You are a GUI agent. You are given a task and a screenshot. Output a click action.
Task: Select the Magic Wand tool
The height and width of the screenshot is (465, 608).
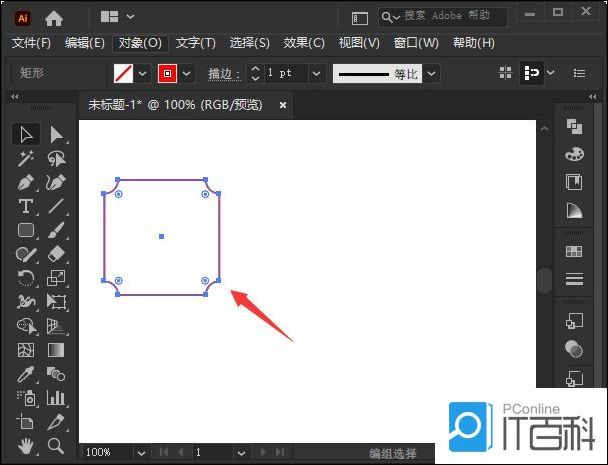[26, 158]
